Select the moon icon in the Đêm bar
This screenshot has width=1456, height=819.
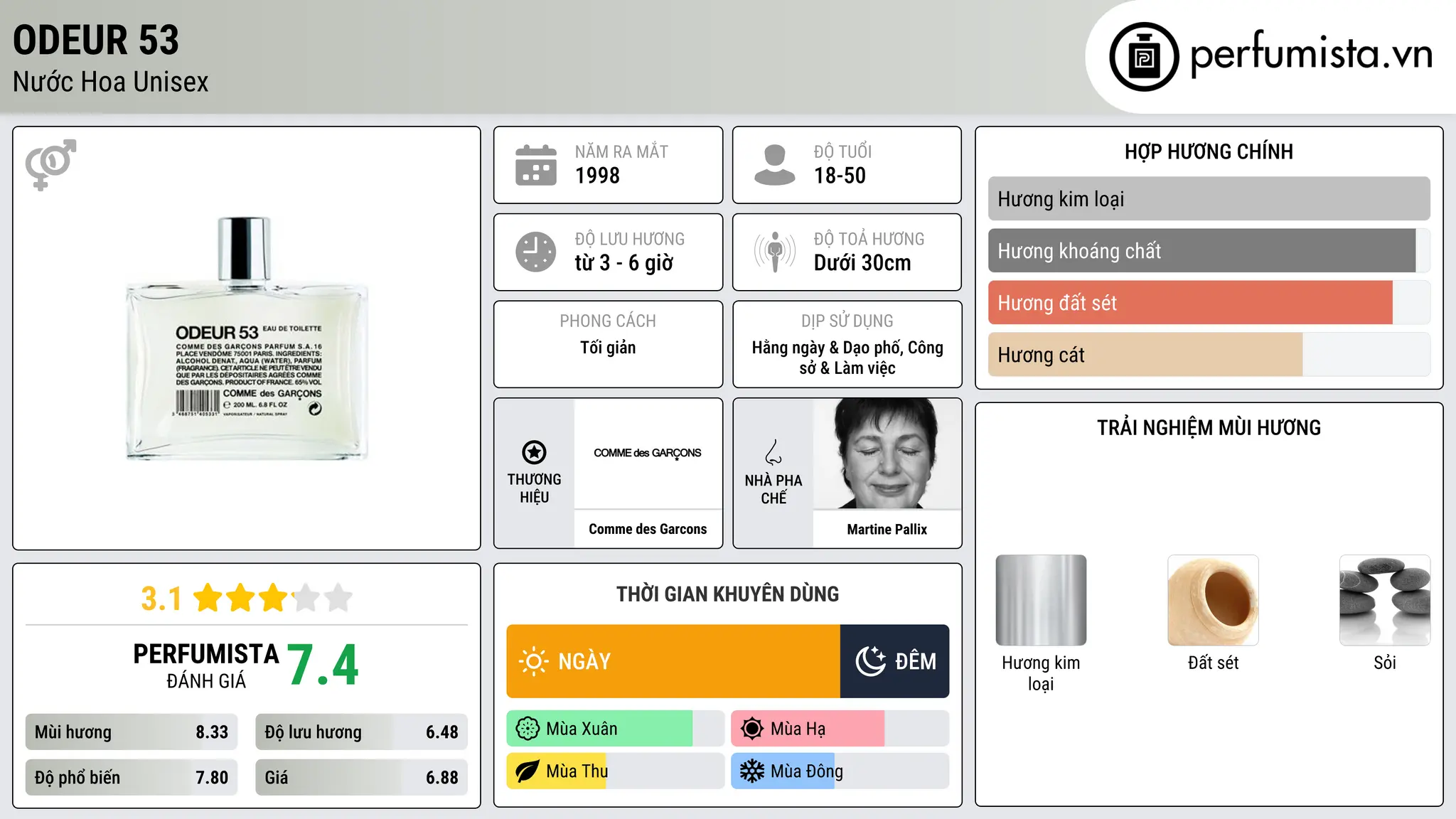pyautogui.click(x=870, y=661)
